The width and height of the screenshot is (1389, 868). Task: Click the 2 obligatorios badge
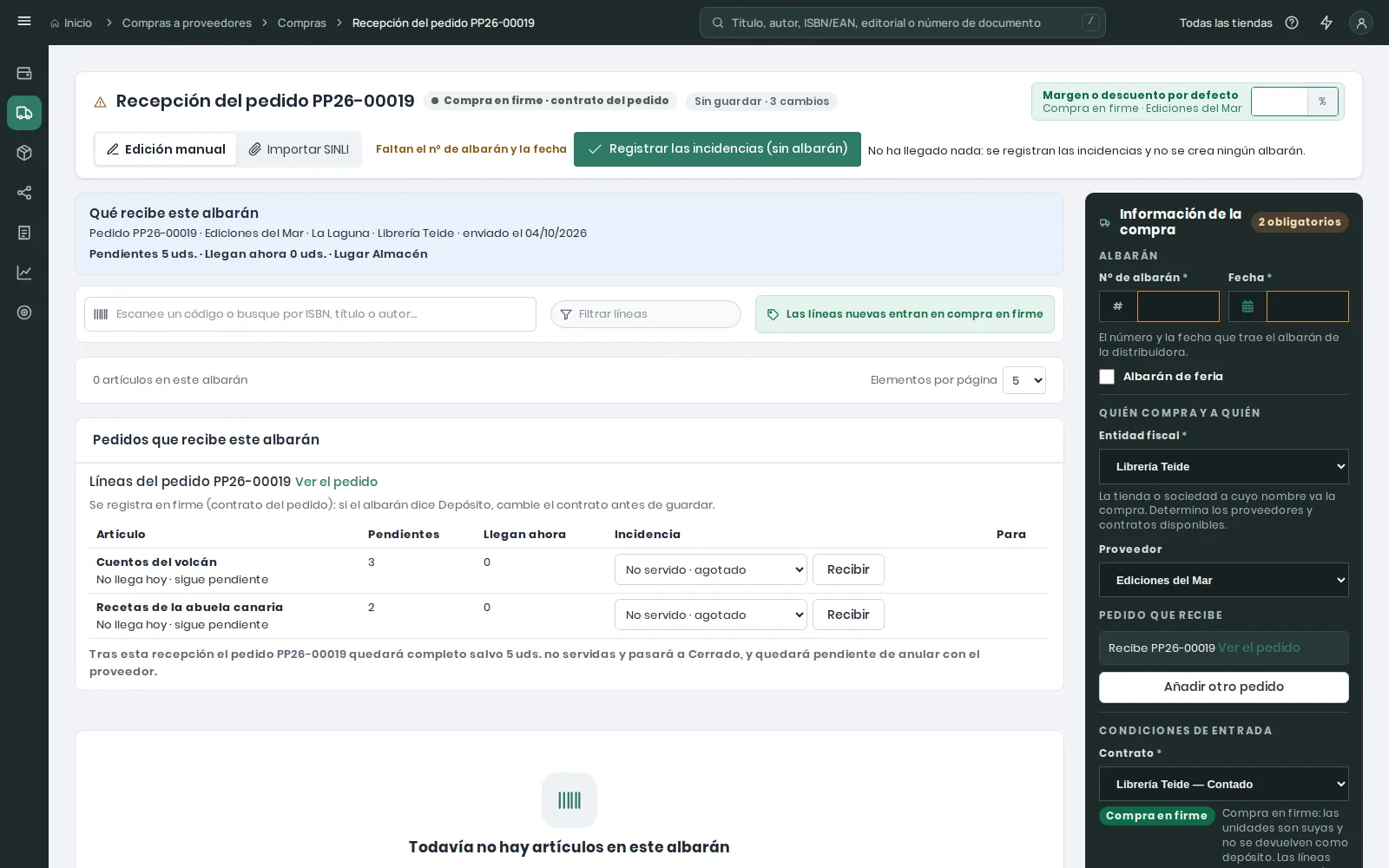click(x=1300, y=222)
